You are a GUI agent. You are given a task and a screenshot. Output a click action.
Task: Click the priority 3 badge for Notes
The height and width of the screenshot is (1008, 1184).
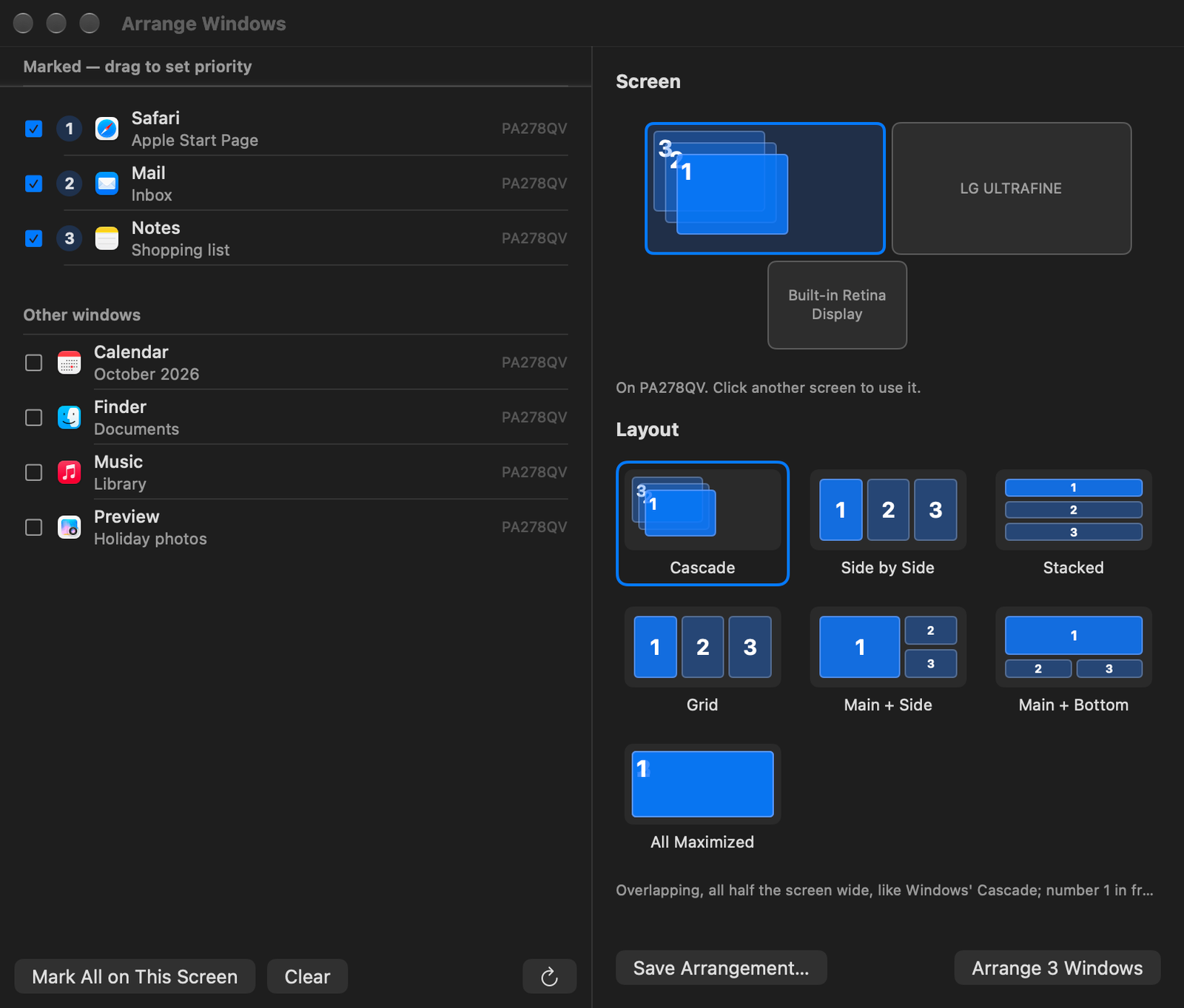pos(70,238)
